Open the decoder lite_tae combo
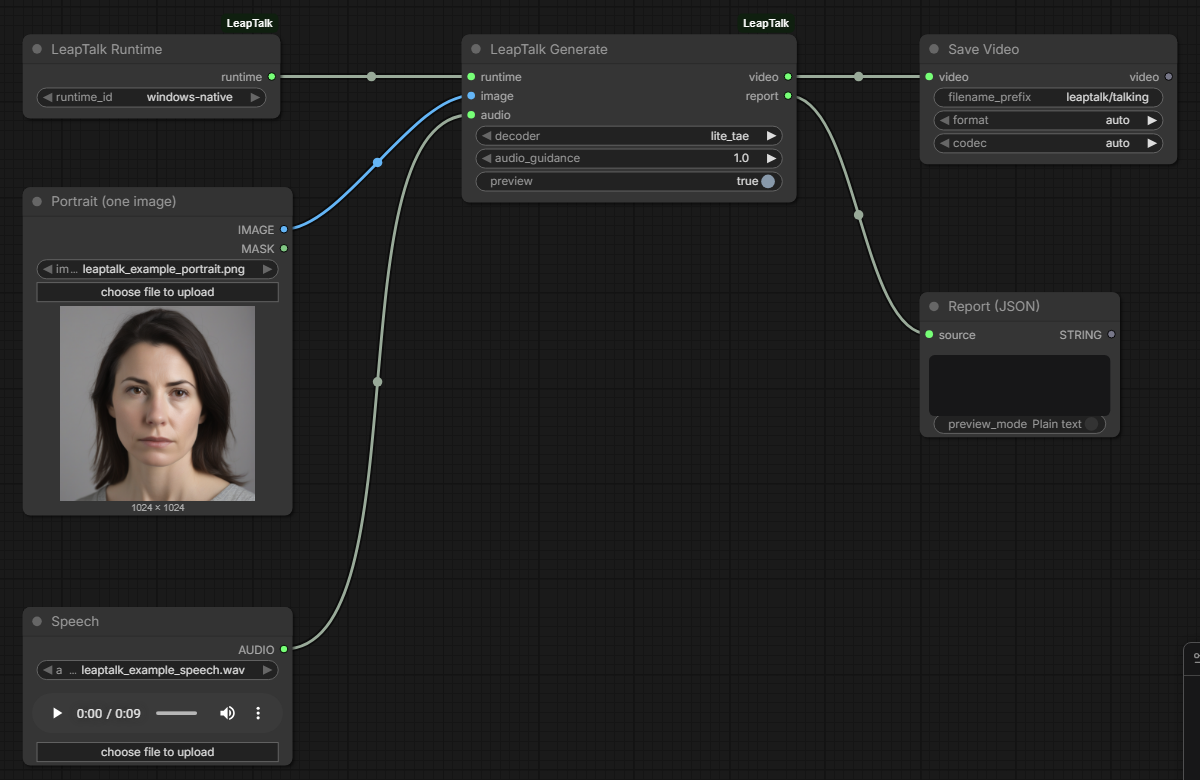Viewport: 1200px width, 780px height. [x=629, y=136]
